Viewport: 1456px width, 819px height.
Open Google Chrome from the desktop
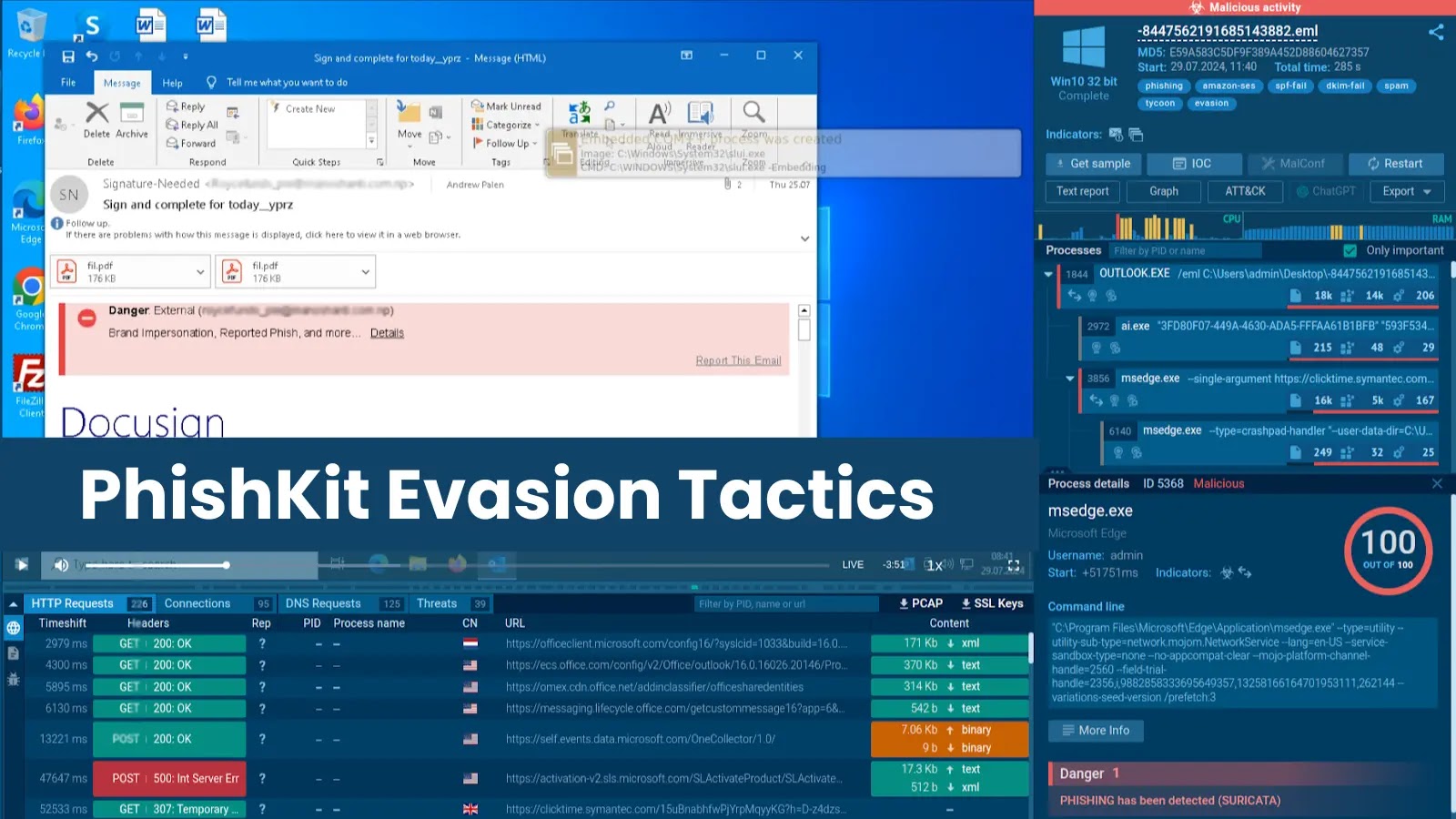coord(29,289)
